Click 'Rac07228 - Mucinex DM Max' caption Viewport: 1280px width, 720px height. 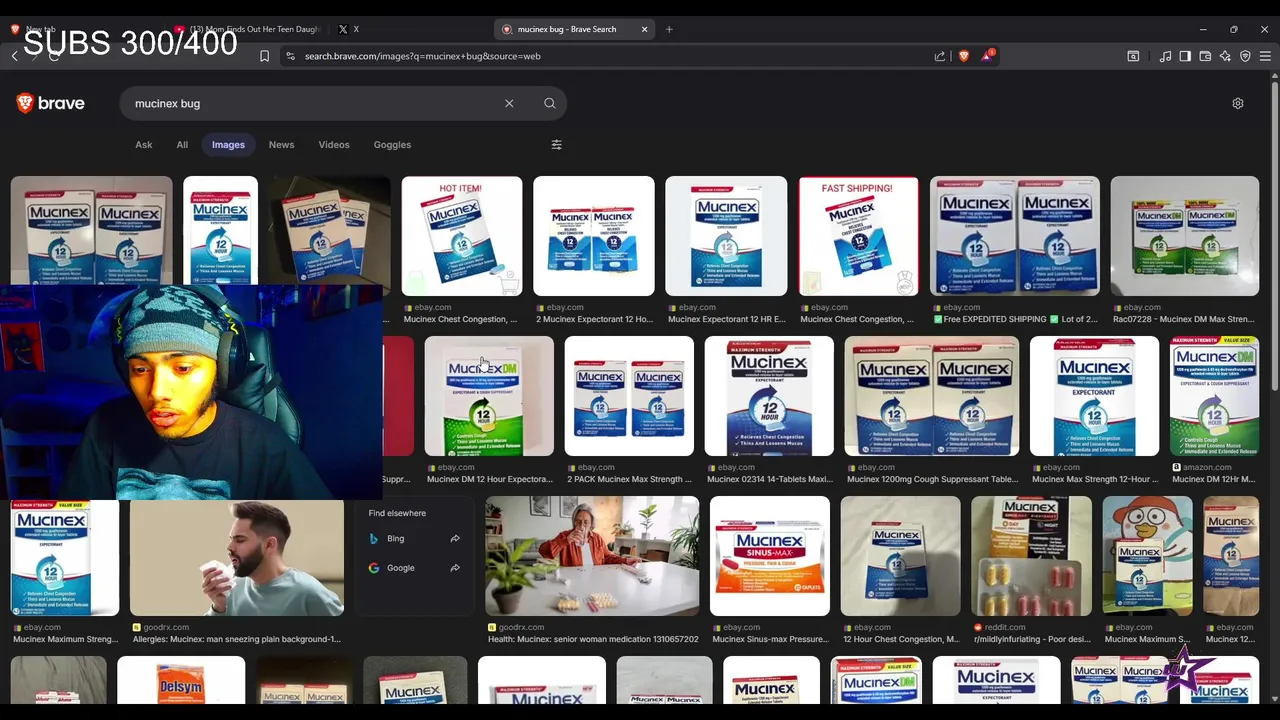(1183, 319)
